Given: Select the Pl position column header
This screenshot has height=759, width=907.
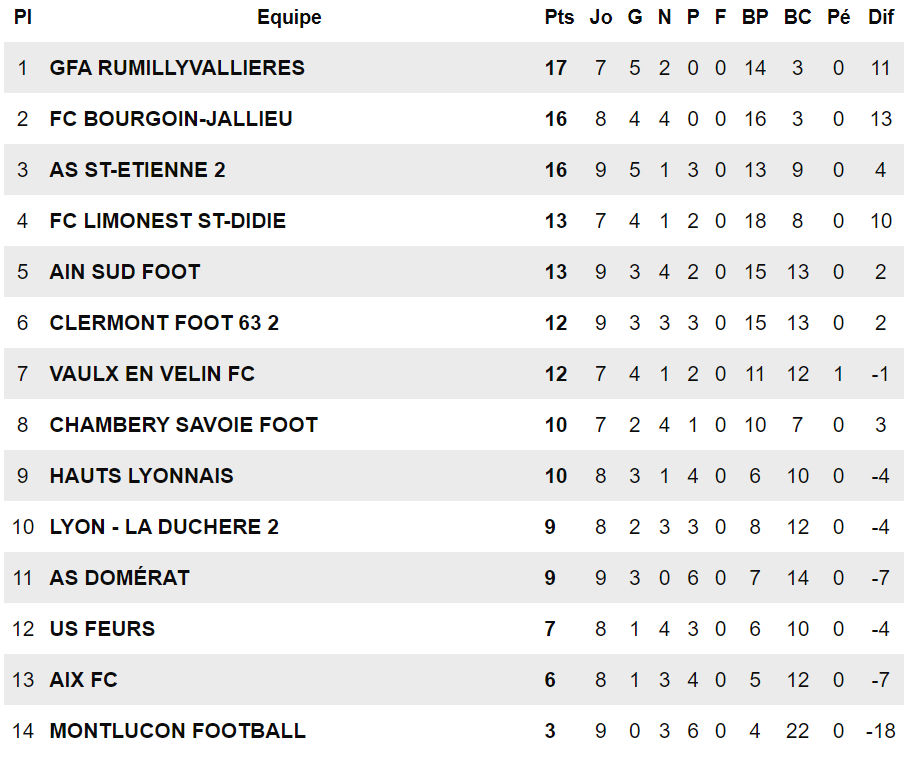Looking at the screenshot, I should tap(23, 17).
